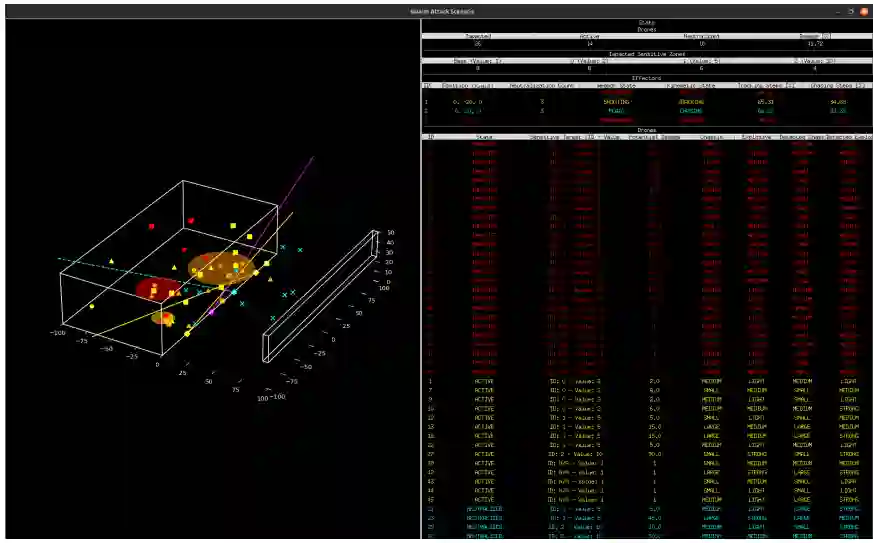
Task: Click the Neutralized column header in stats
Action: click(x=702, y=36)
